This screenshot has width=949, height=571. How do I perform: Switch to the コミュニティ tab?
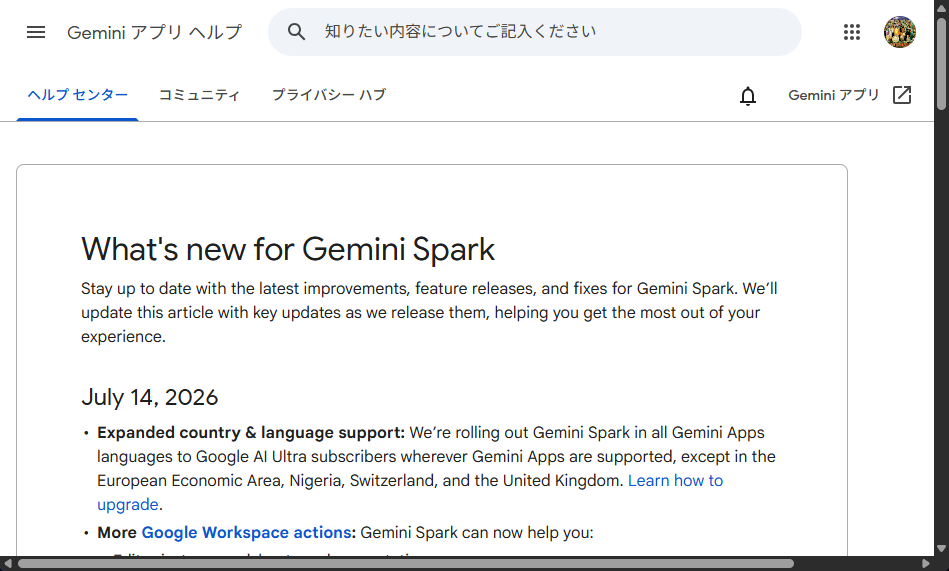click(199, 95)
